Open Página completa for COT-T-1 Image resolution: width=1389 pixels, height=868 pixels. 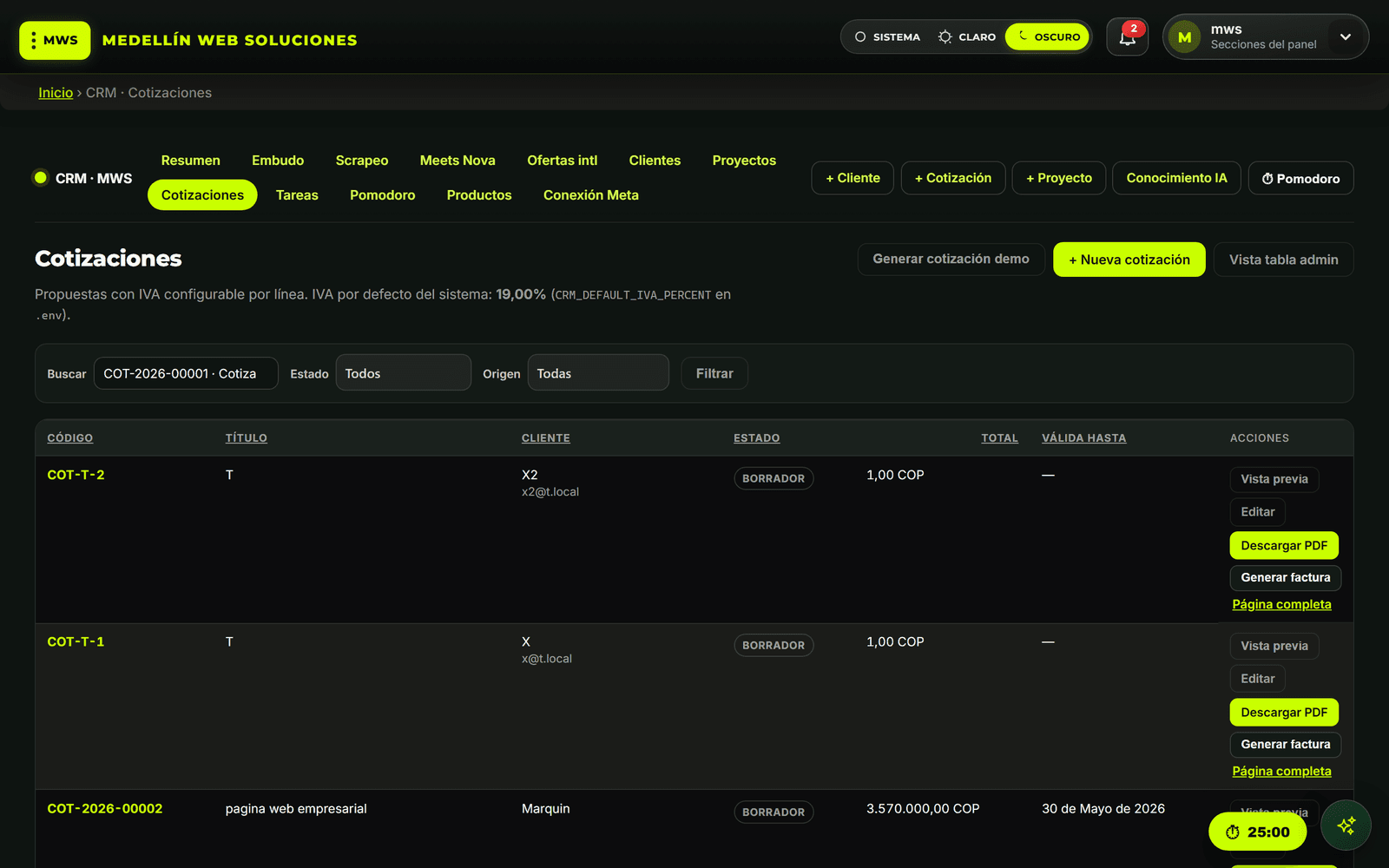point(1281,771)
